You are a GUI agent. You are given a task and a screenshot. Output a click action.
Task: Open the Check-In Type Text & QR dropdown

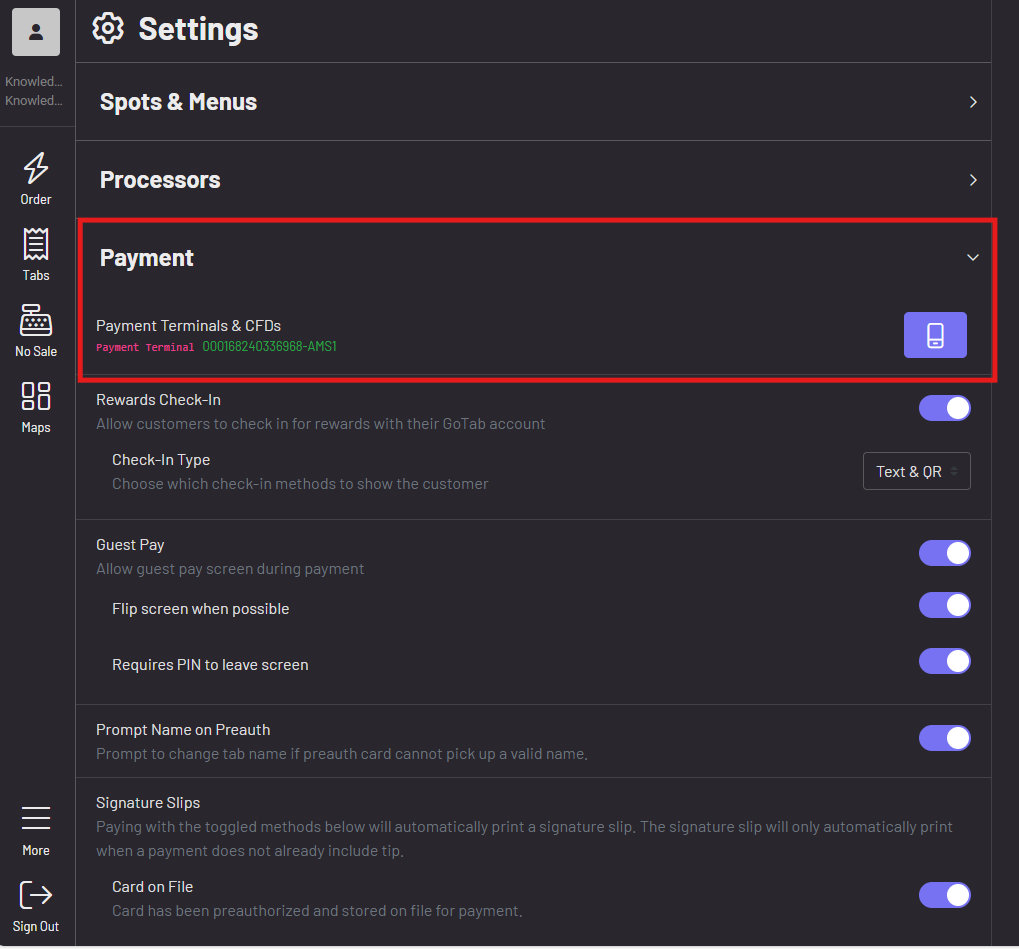(916, 472)
